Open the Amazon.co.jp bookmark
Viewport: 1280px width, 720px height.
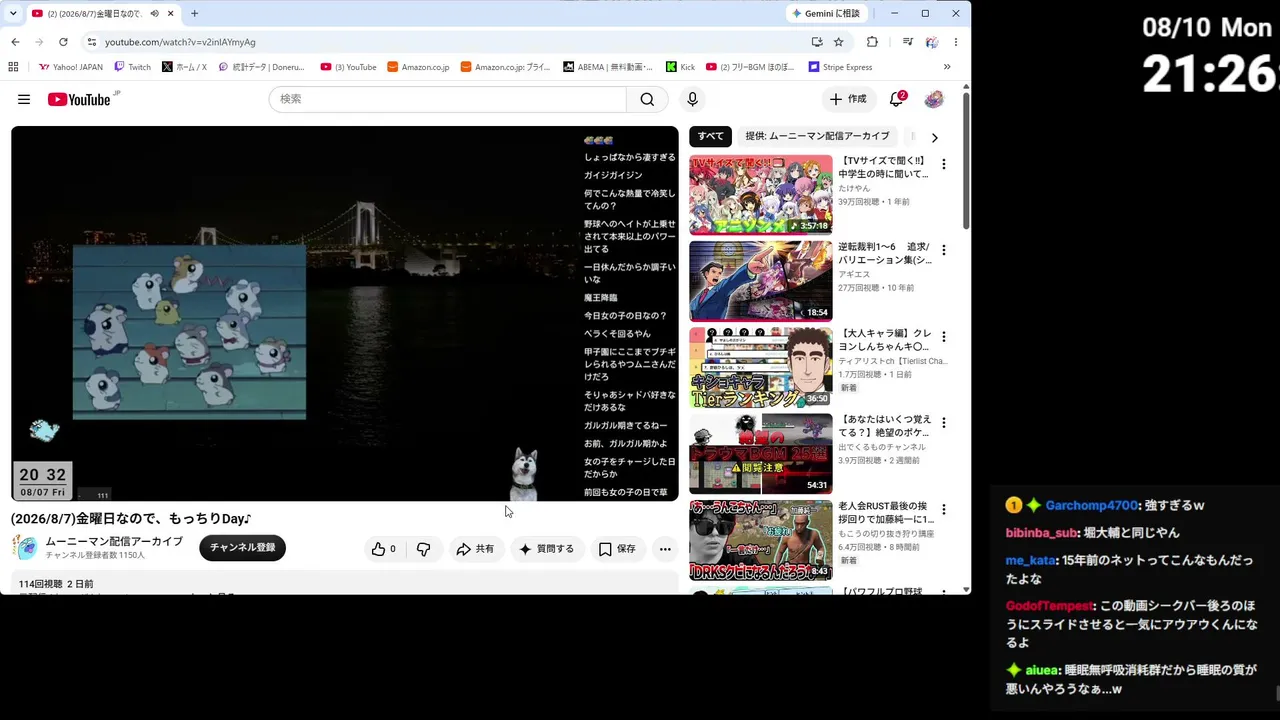(418, 67)
